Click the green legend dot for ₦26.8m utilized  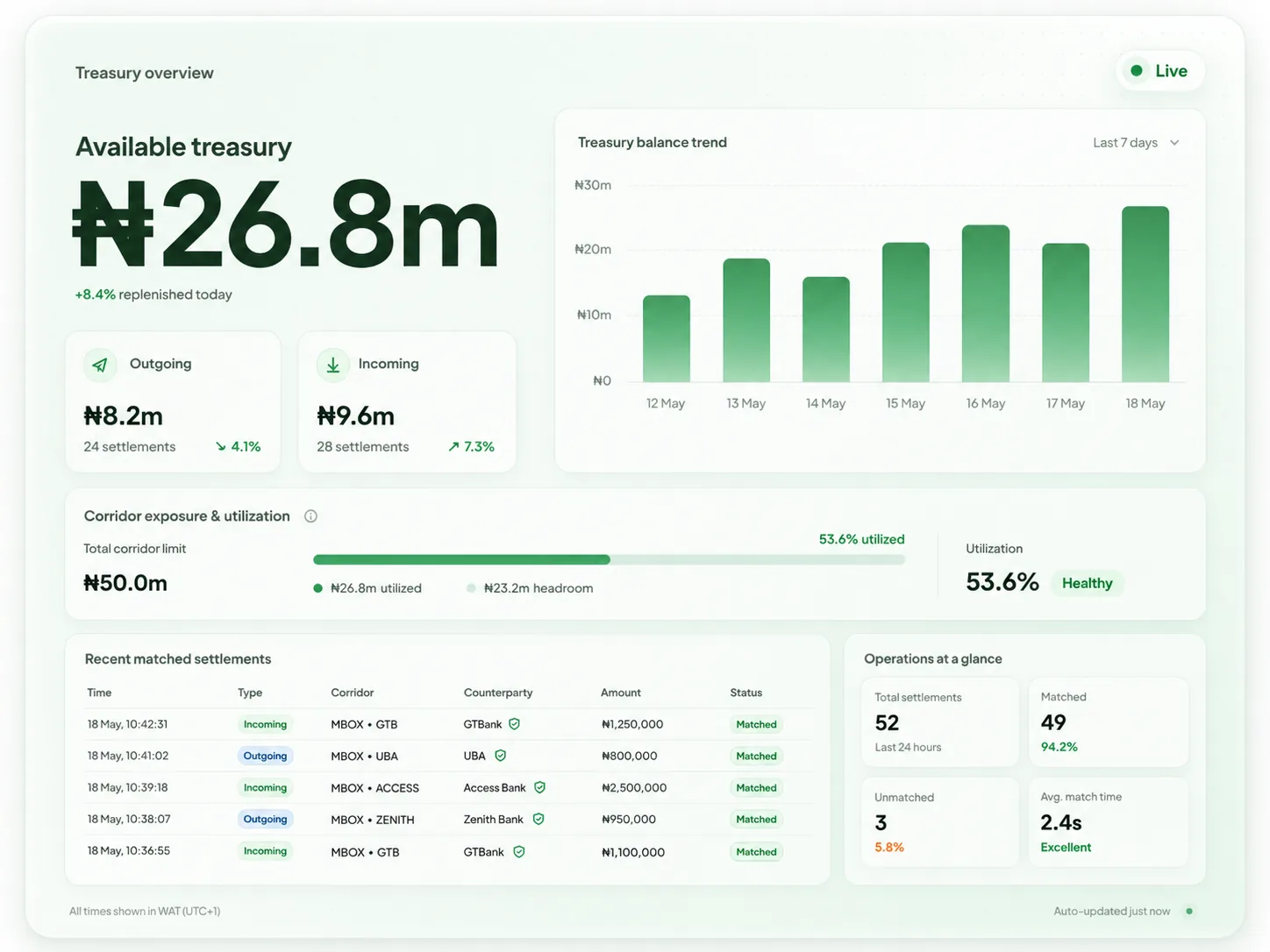[318, 588]
